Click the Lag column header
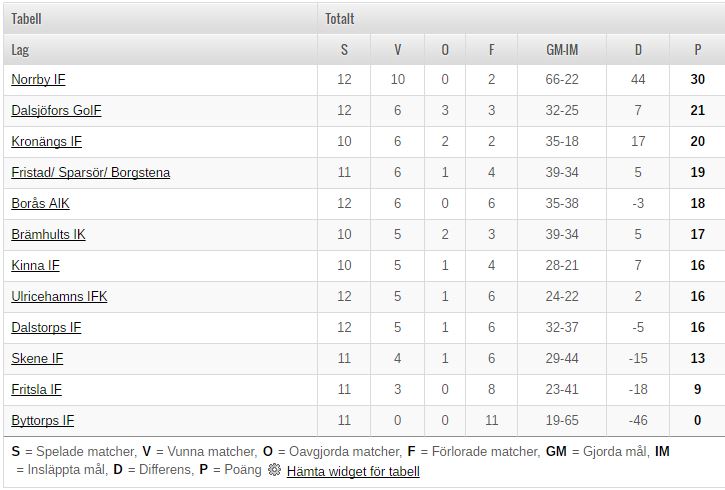 (20, 49)
